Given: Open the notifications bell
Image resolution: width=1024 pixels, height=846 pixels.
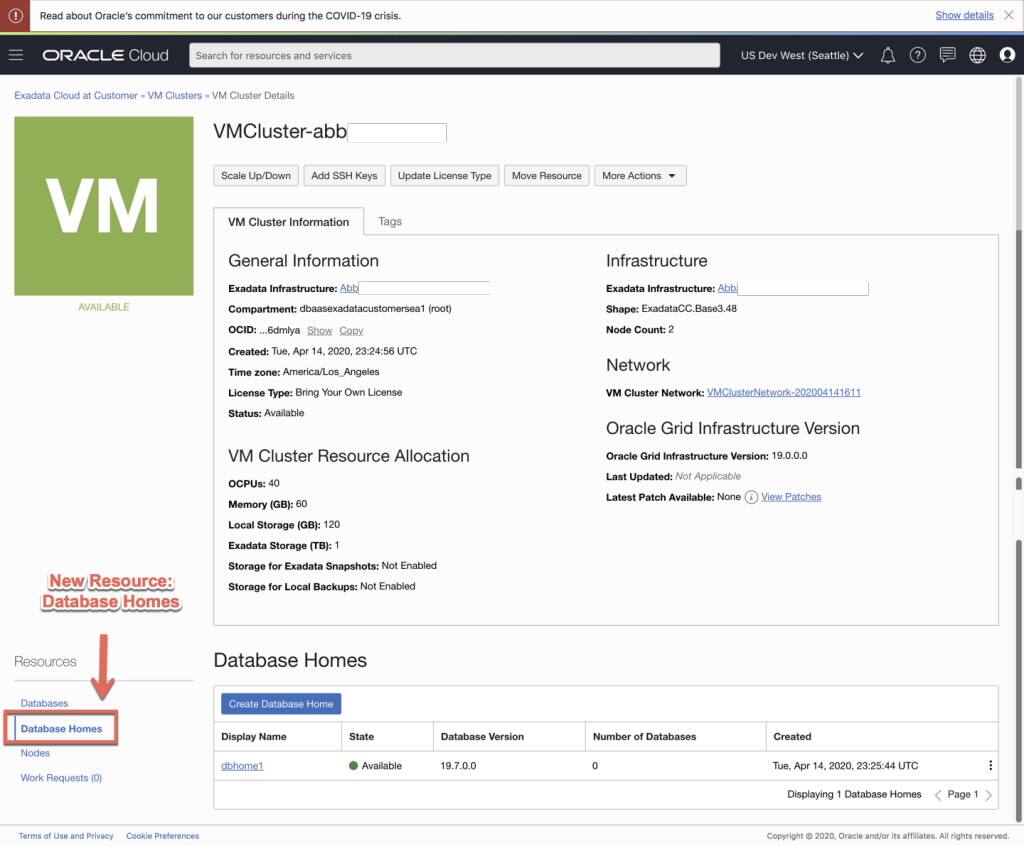Looking at the screenshot, I should [887, 55].
